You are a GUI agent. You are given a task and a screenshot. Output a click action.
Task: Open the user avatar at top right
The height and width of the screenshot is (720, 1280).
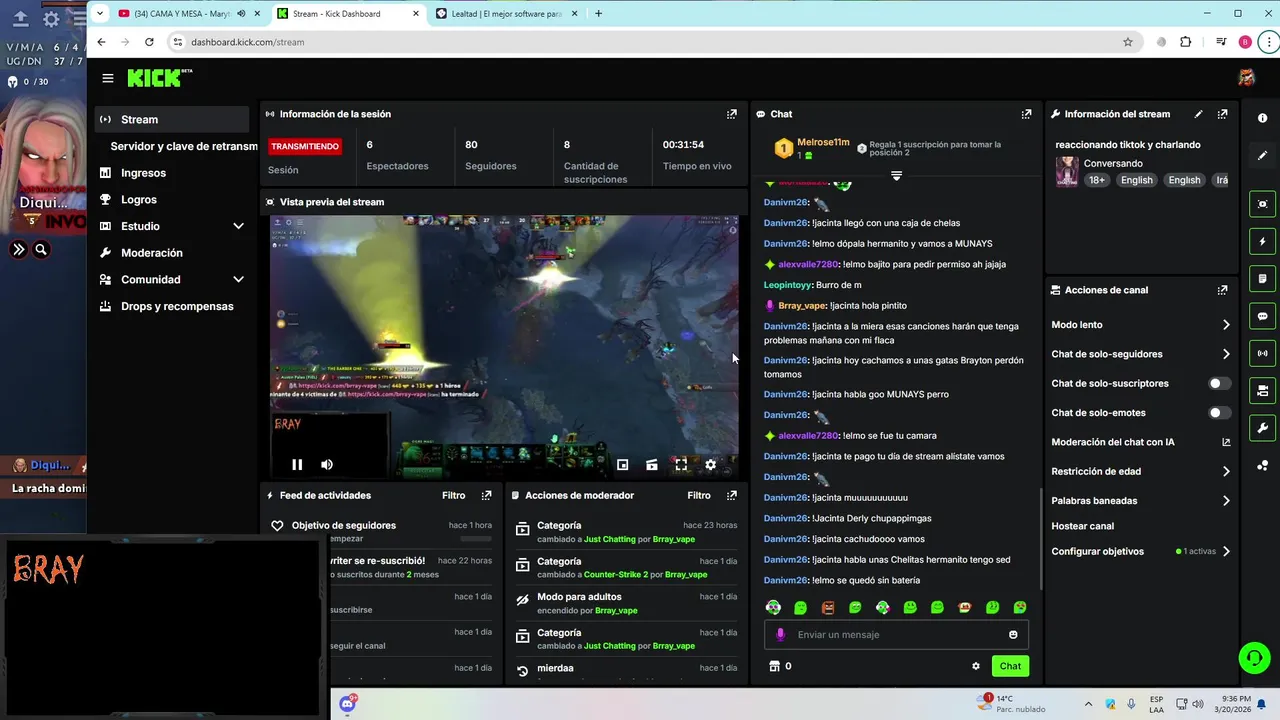coord(1246,78)
